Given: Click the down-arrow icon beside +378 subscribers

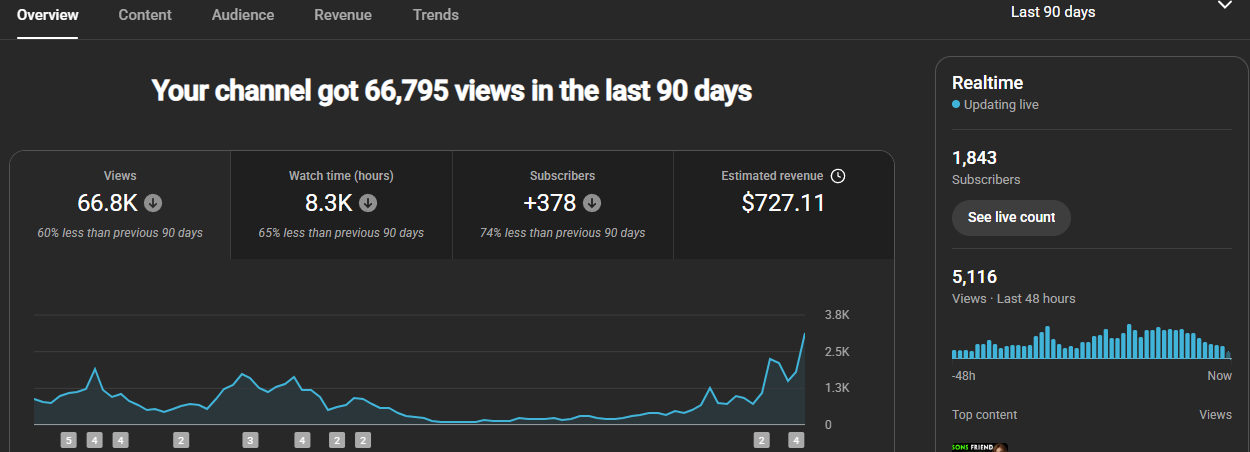Looking at the screenshot, I should click(592, 203).
